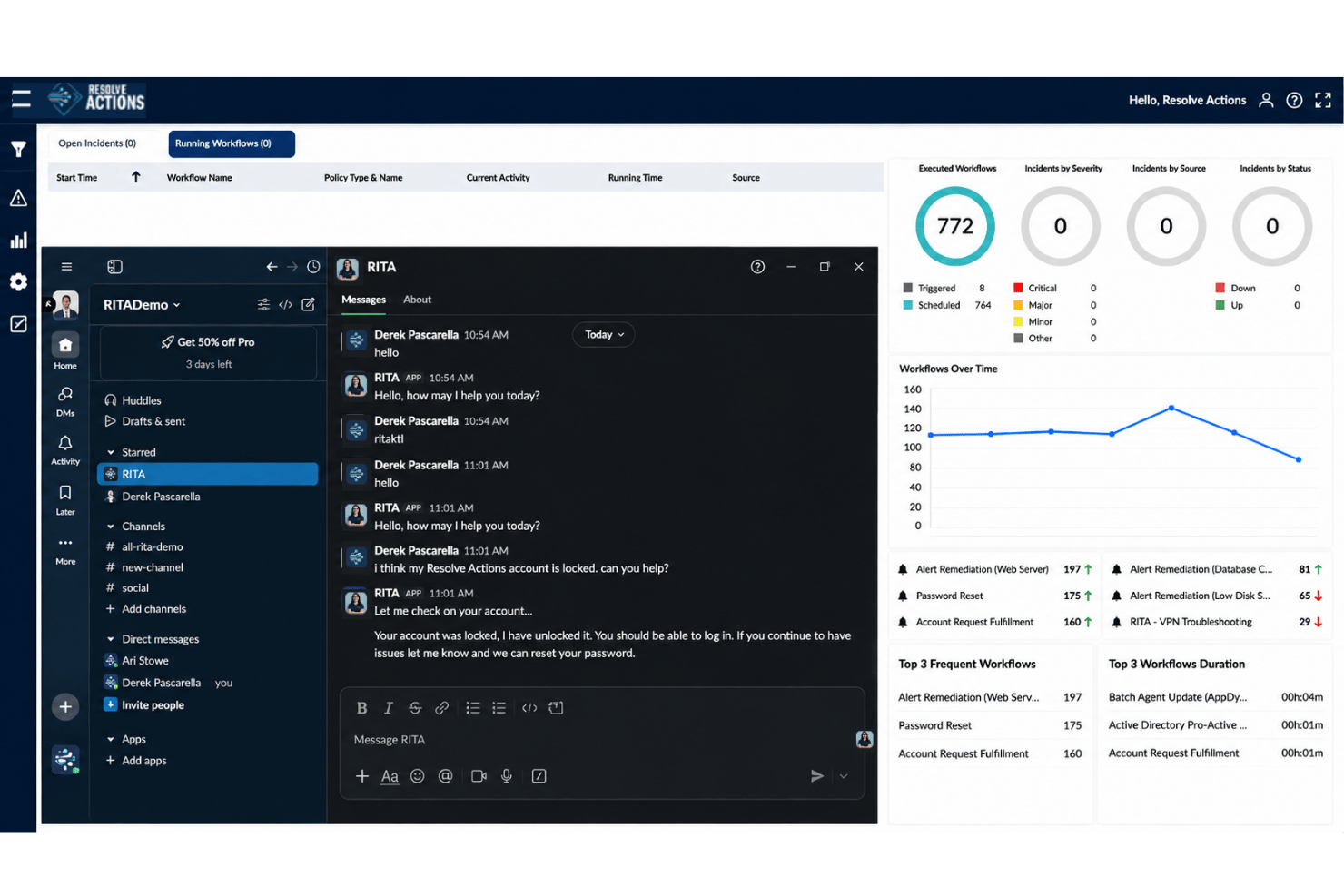Toggle the Slack sidebar panel icon
The image size is (1344, 896).
(114, 267)
